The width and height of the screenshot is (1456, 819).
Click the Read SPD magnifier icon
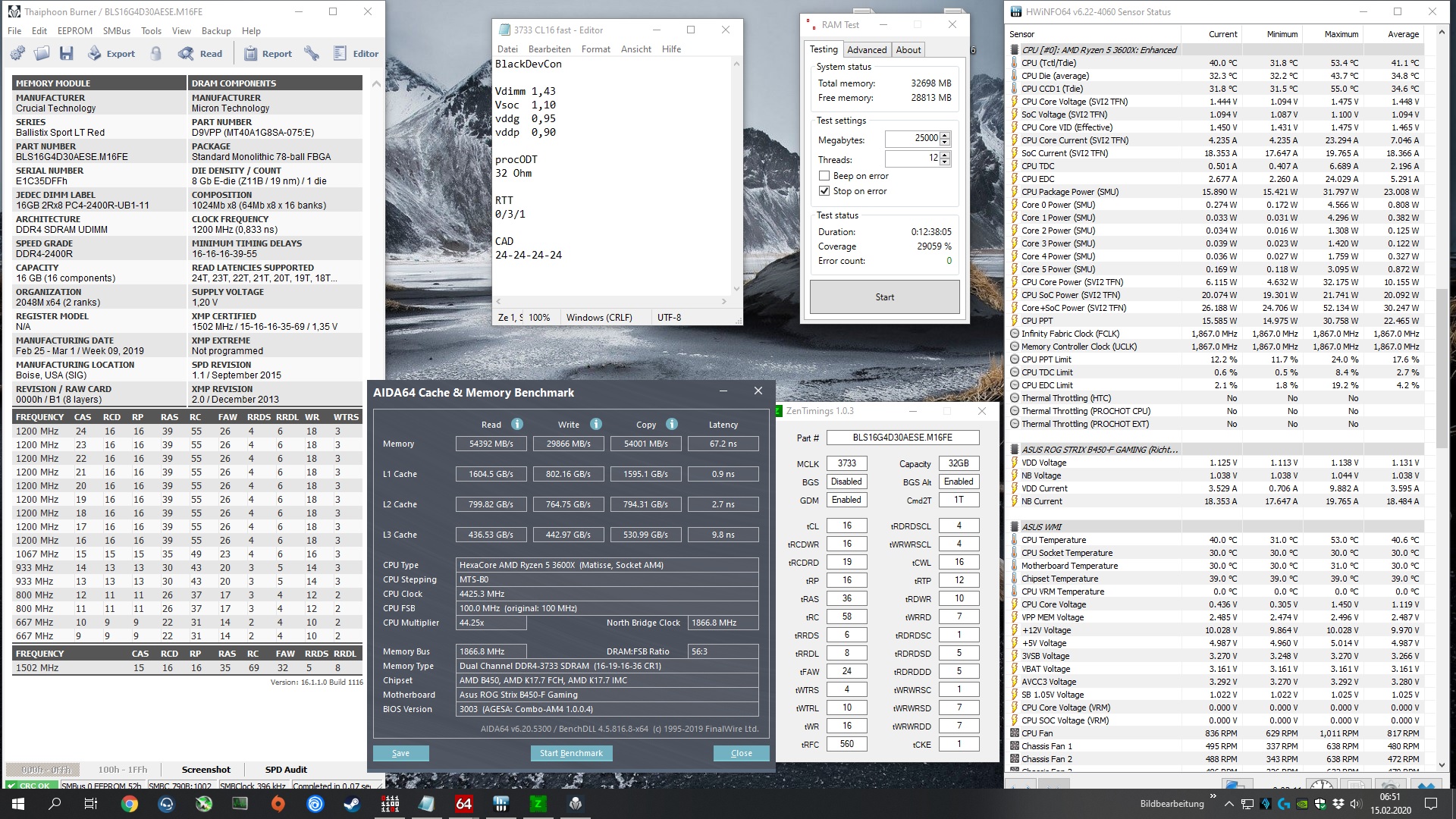[186, 53]
